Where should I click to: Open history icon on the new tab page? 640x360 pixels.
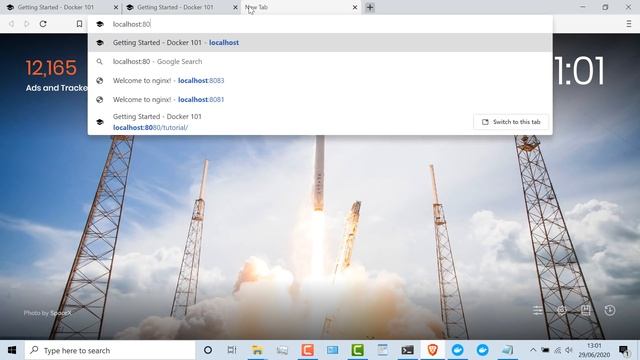610,311
